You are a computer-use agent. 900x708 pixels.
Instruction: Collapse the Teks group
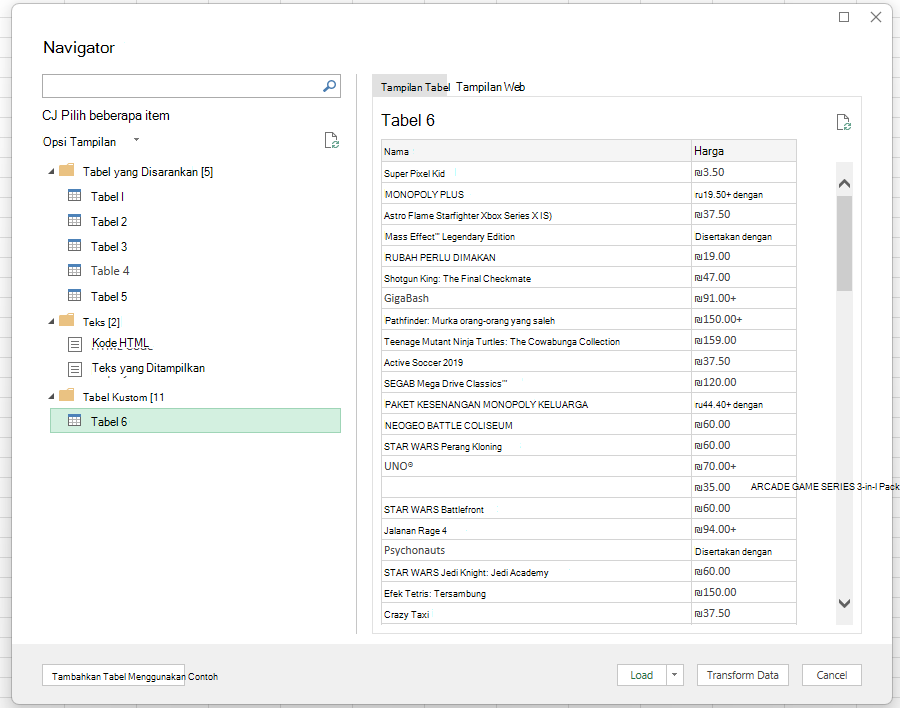pyautogui.click(x=51, y=322)
